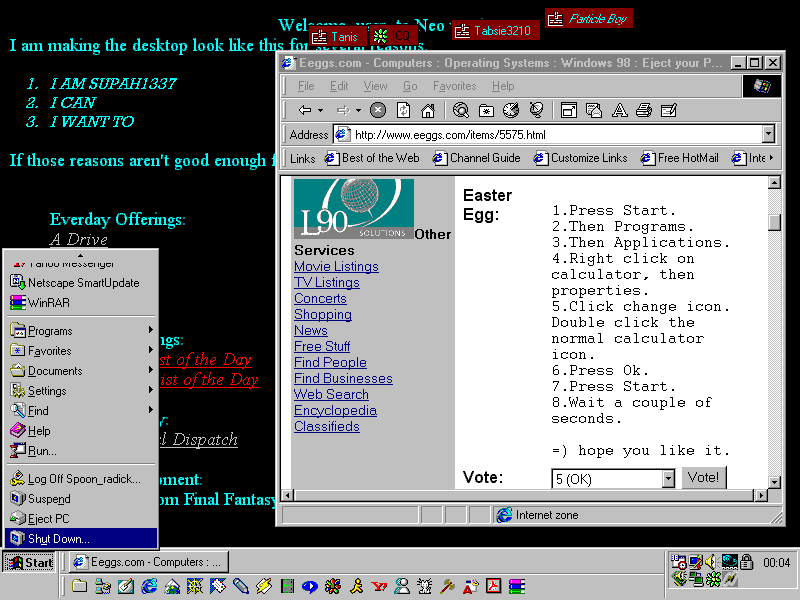Click the A Drive desktop link
Screen dimensions: 800x600
click(79, 239)
